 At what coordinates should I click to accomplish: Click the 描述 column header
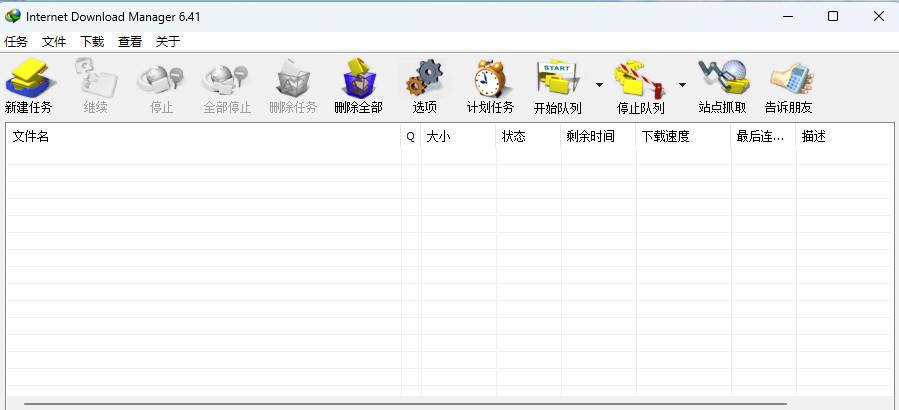click(x=845, y=136)
